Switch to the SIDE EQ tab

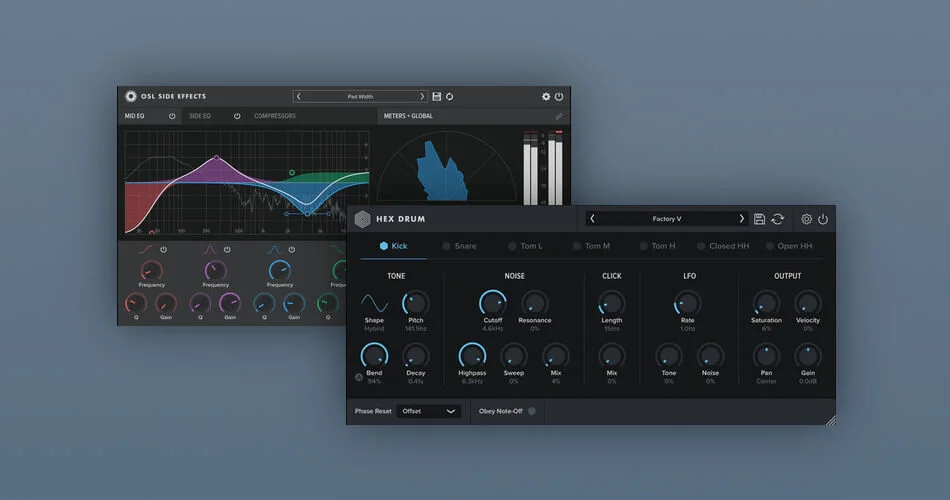click(200, 116)
